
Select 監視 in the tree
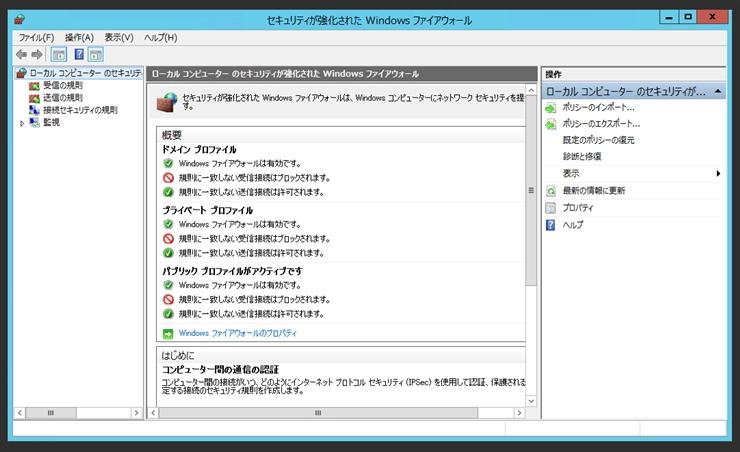point(51,122)
